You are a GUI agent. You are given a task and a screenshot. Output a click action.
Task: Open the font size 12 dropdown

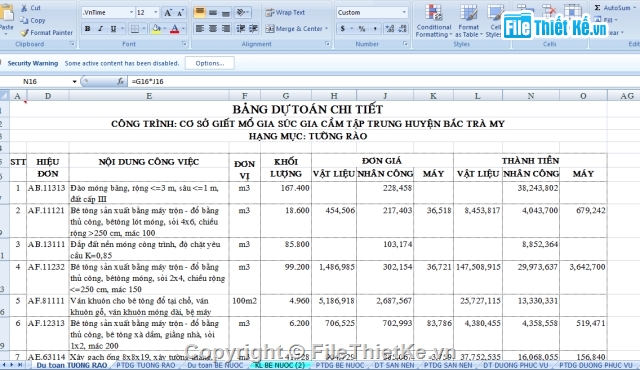[x=156, y=13]
